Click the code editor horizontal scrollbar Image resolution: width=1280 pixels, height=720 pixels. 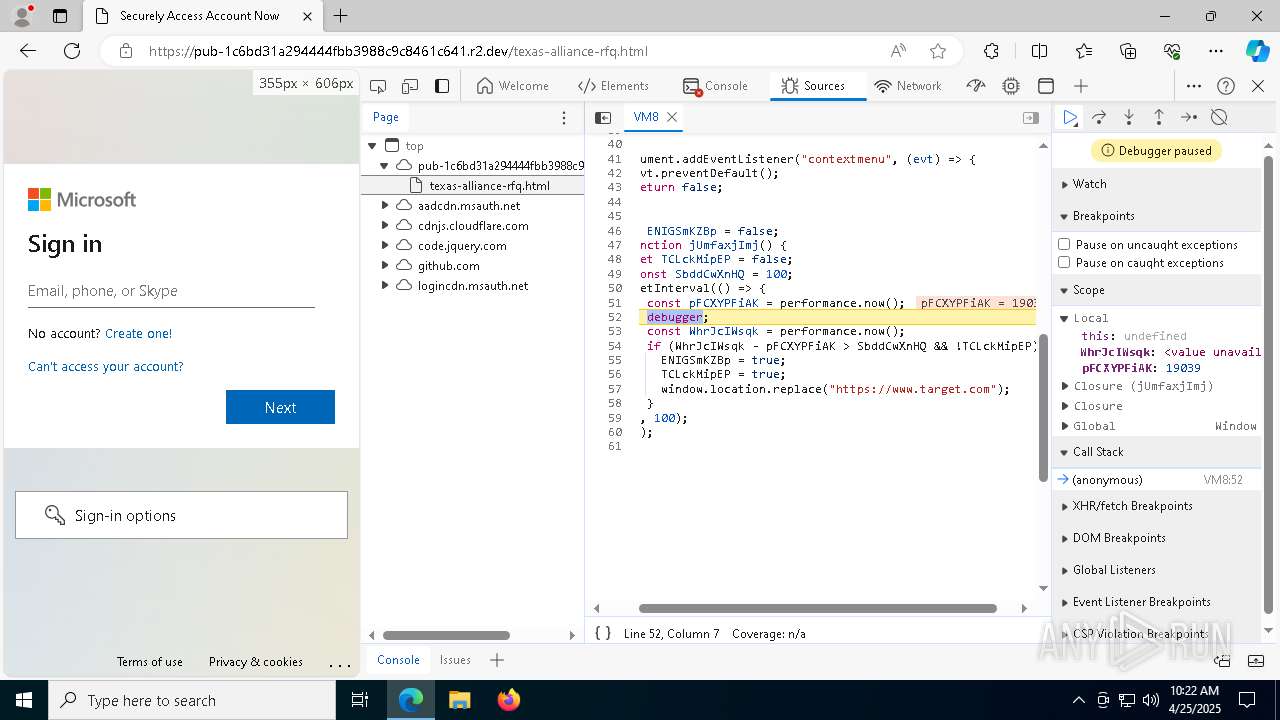pos(817,608)
